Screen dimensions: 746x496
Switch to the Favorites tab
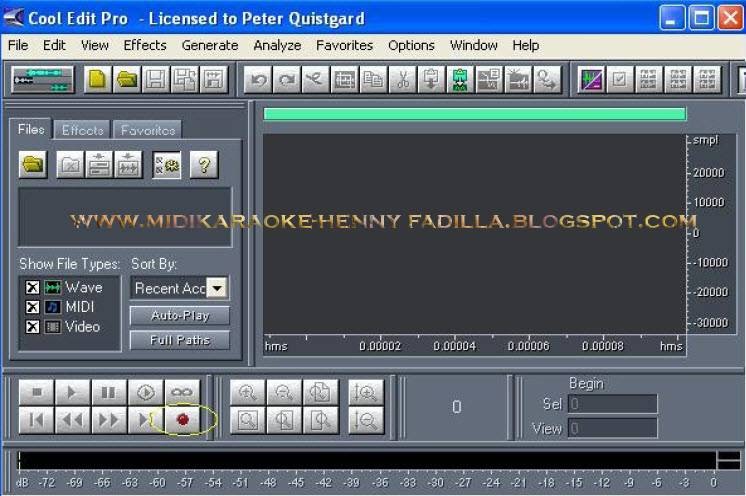click(x=148, y=130)
